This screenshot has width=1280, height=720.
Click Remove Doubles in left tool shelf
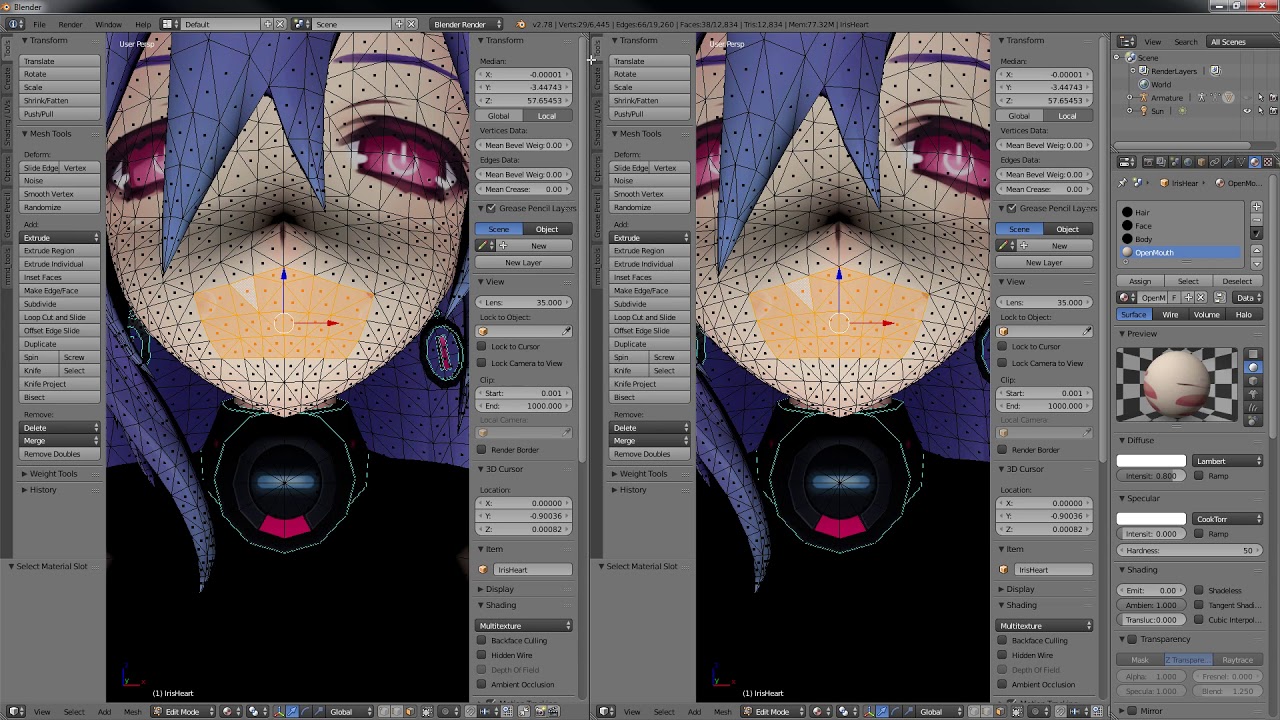61,454
